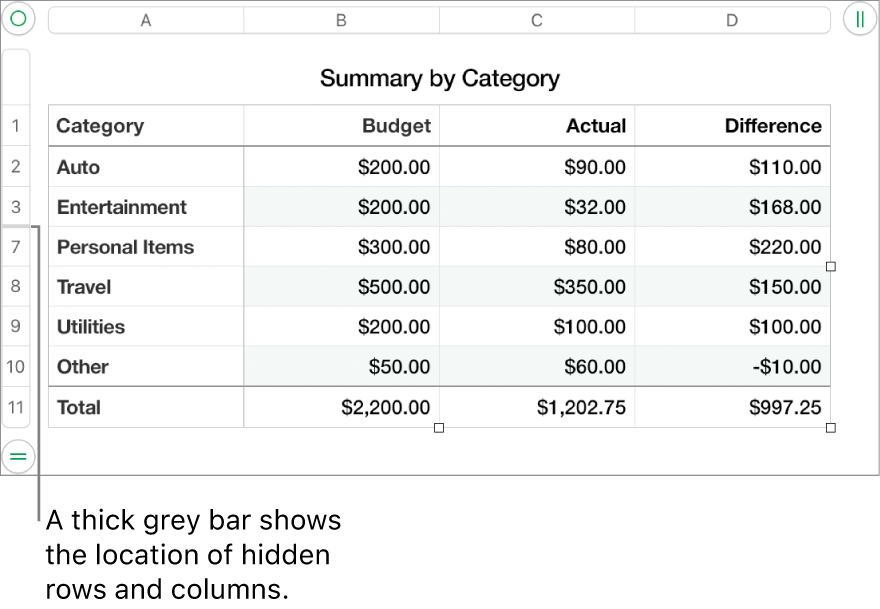
Task: Select Auto actual $90.00 cell
Action: tap(537, 167)
